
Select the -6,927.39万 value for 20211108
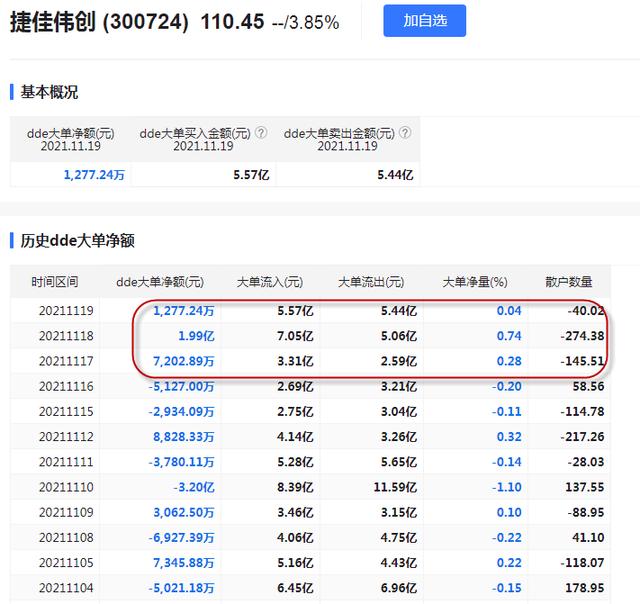click(181, 537)
